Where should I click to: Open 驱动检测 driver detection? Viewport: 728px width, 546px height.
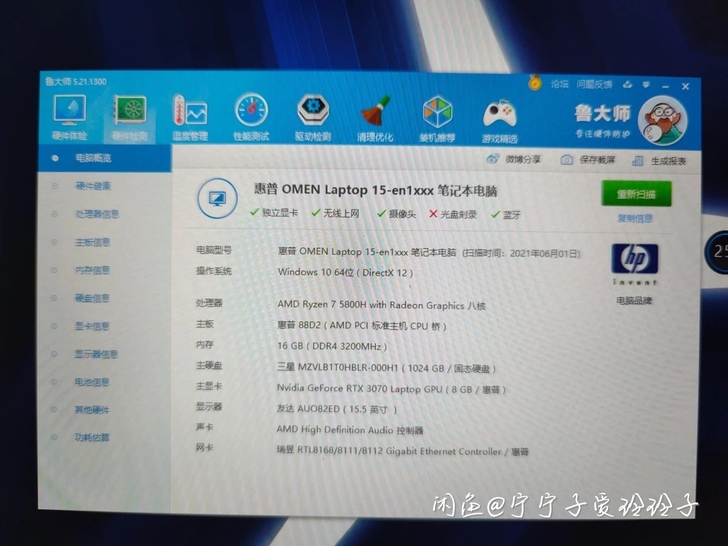click(313, 118)
